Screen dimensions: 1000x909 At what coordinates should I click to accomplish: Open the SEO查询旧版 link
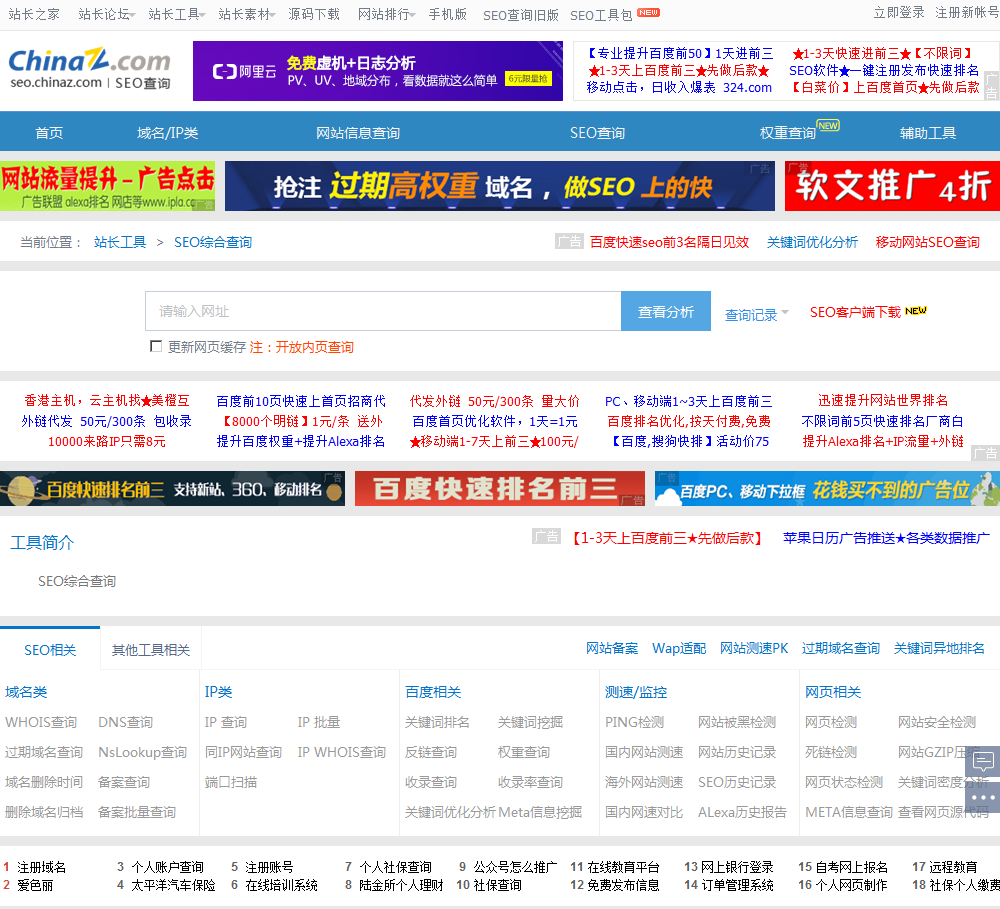(520, 15)
